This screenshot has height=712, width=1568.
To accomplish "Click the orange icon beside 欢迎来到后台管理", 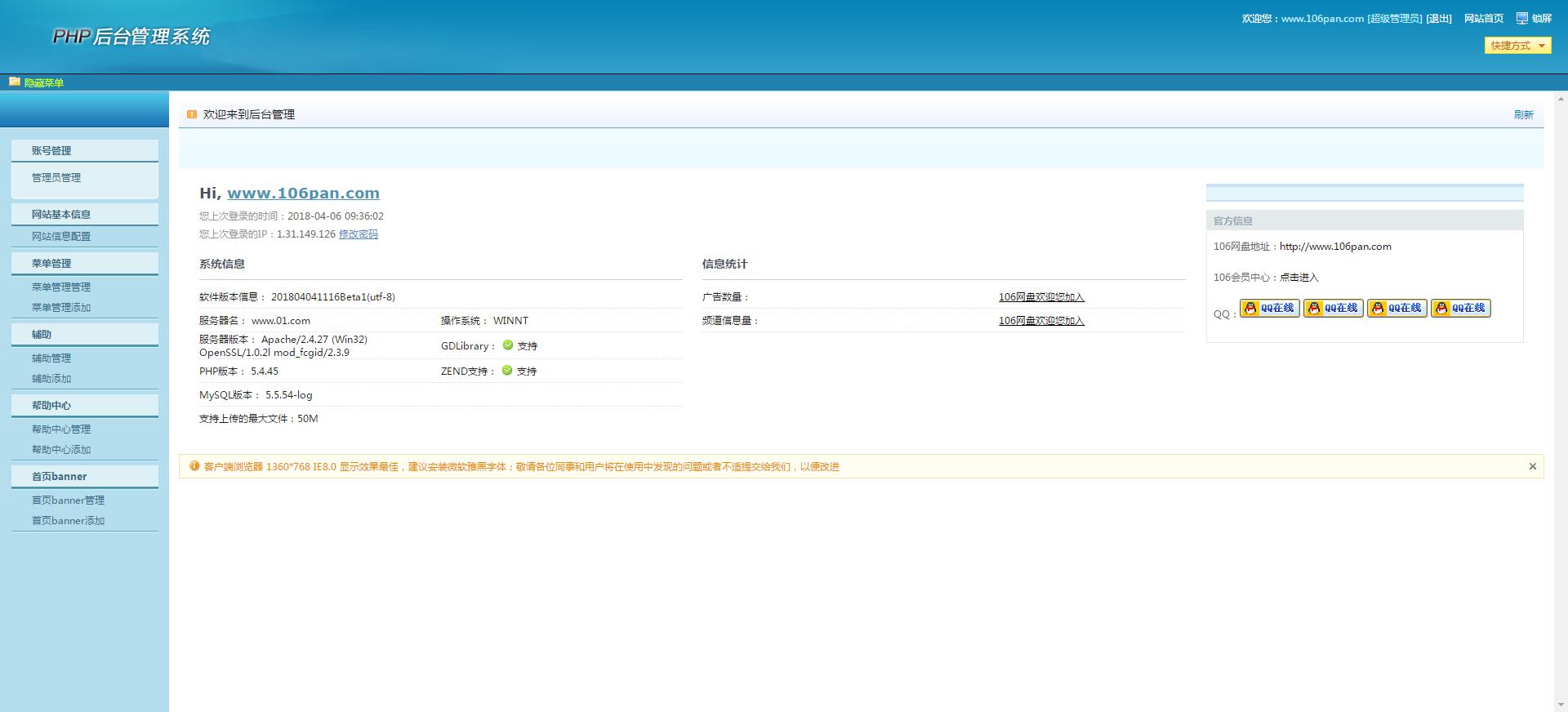I will click(x=192, y=114).
